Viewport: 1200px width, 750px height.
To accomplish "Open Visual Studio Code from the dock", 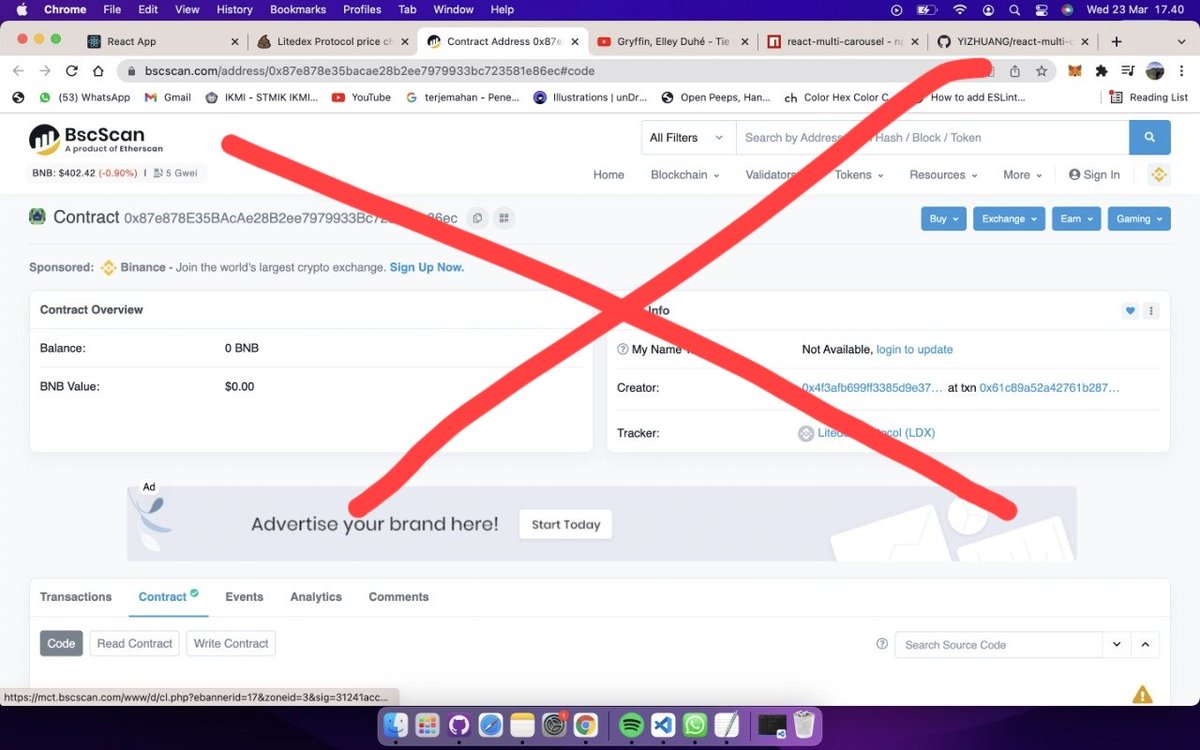I will (x=663, y=725).
